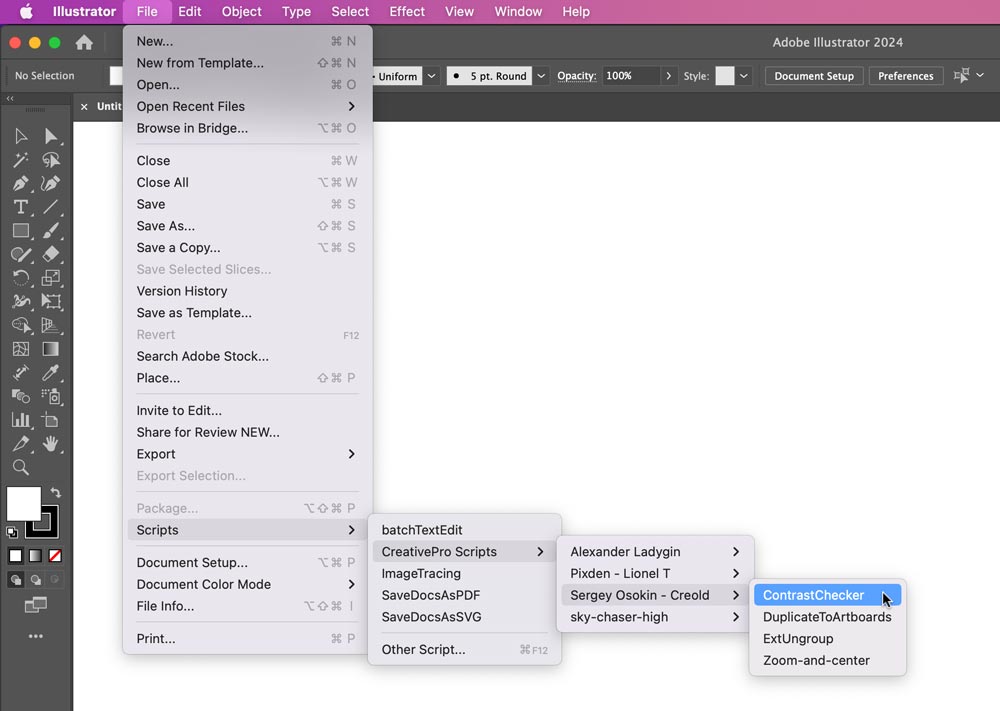Open Edit Toolbar three dots
The height and width of the screenshot is (711, 1000).
(x=36, y=636)
